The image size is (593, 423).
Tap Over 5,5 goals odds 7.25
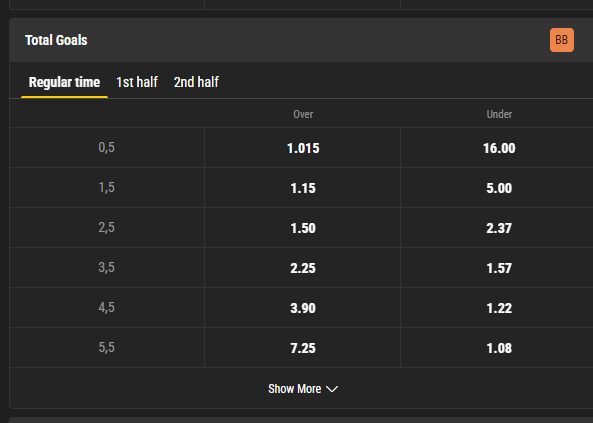click(x=303, y=348)
